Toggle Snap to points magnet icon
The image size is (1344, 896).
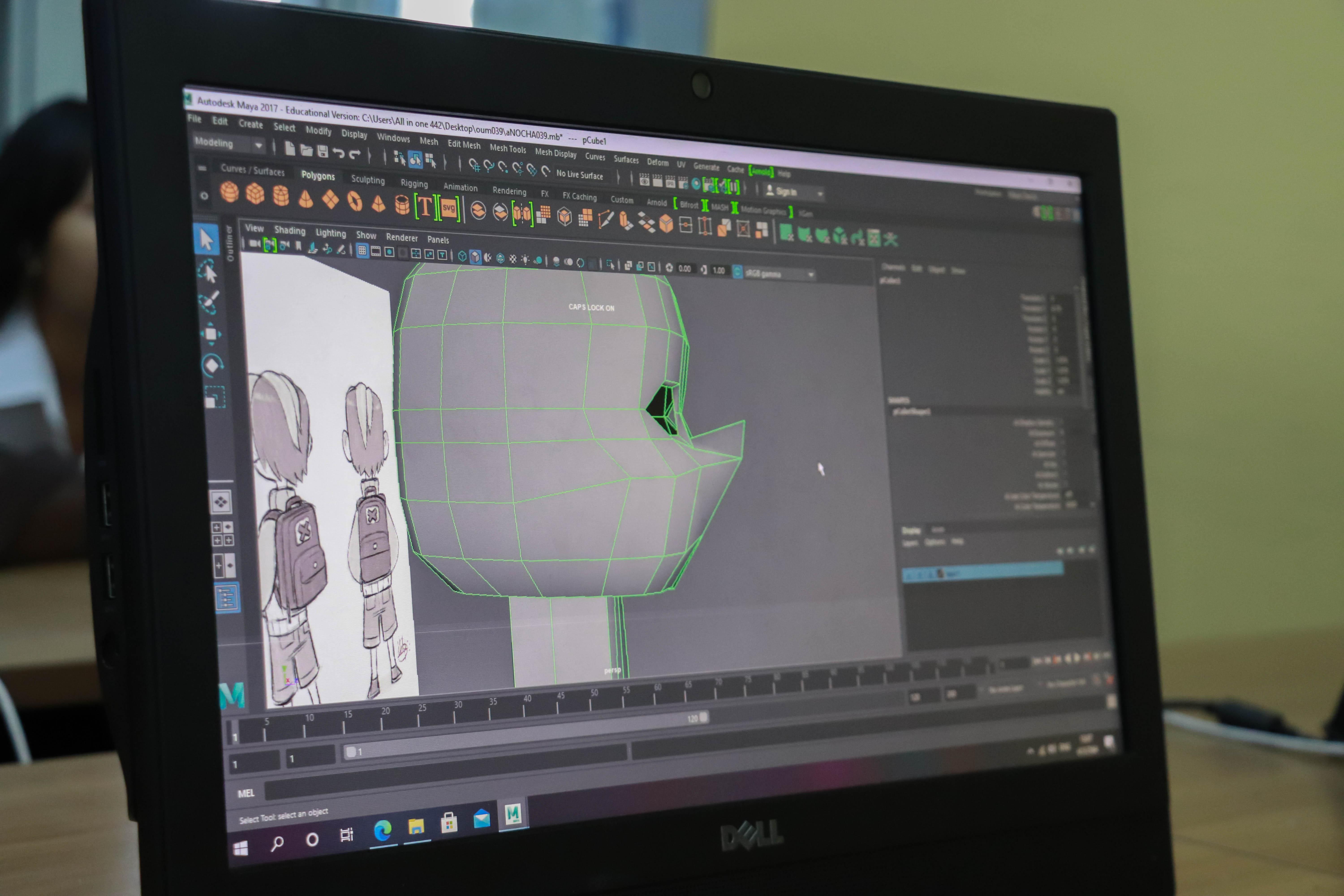point(503,167)
